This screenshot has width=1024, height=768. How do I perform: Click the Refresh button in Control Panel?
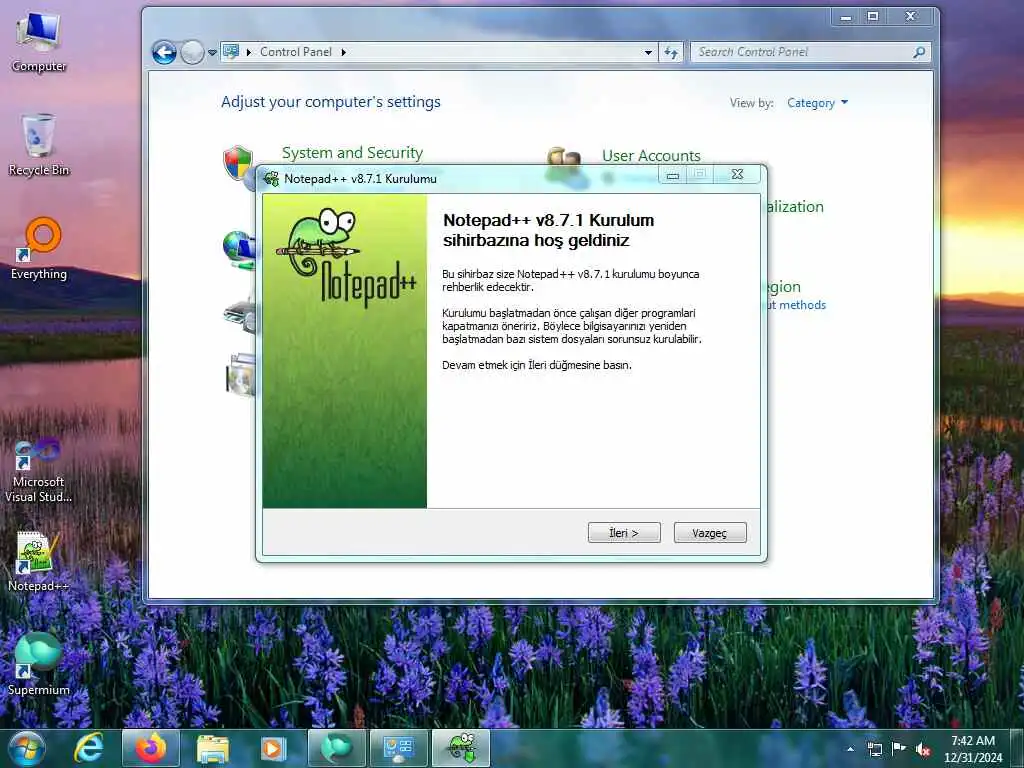click(671, 52)
